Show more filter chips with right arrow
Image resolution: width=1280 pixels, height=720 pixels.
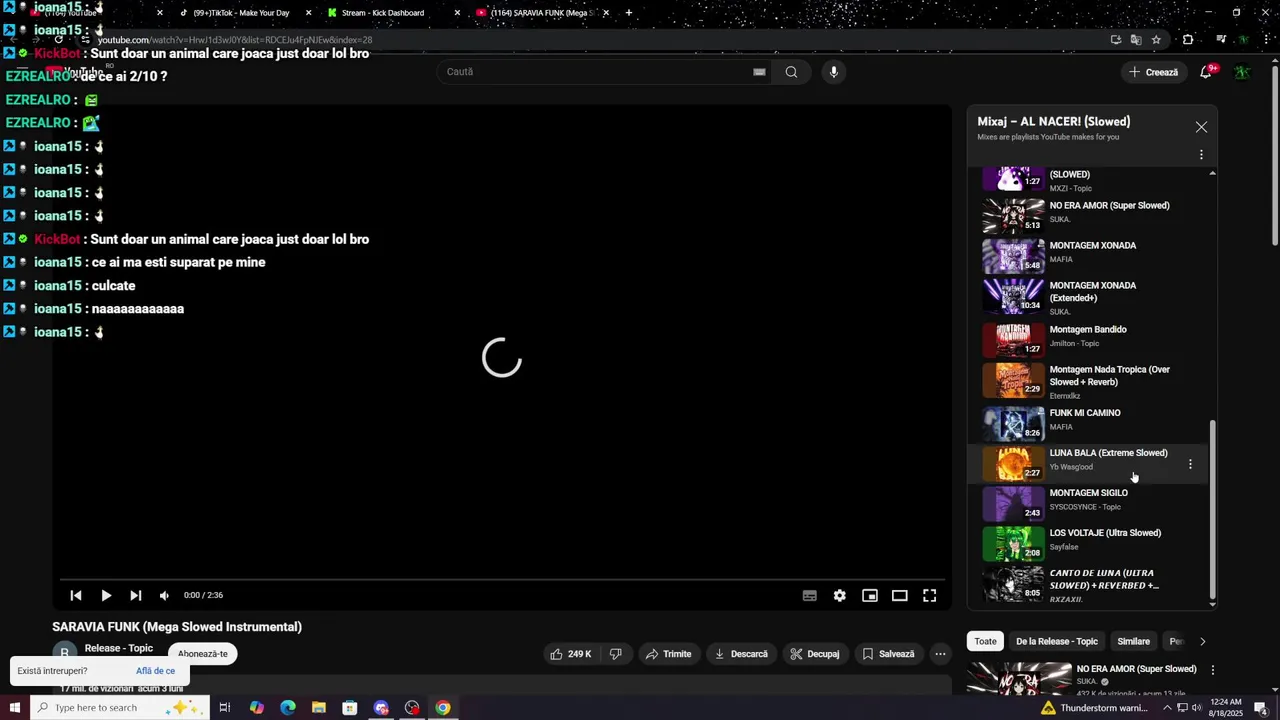tap(1202, 641)
